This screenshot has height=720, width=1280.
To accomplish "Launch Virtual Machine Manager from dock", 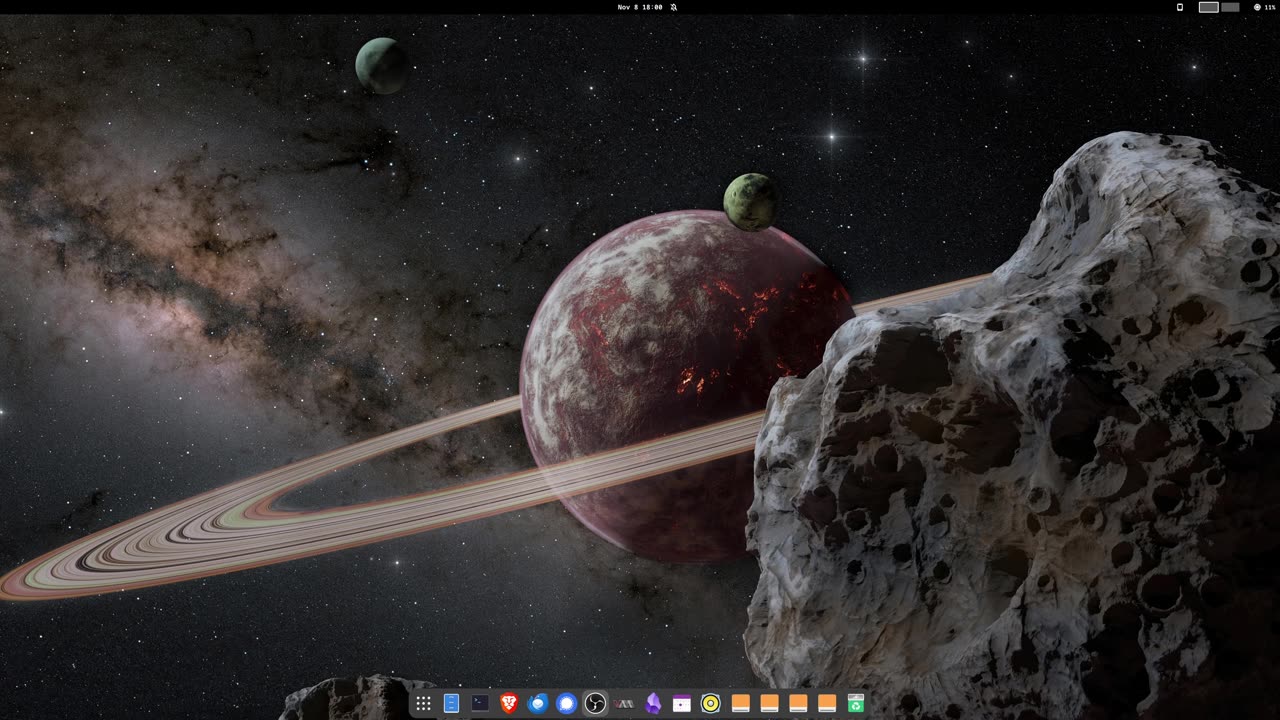I will (x=625, y=704).
